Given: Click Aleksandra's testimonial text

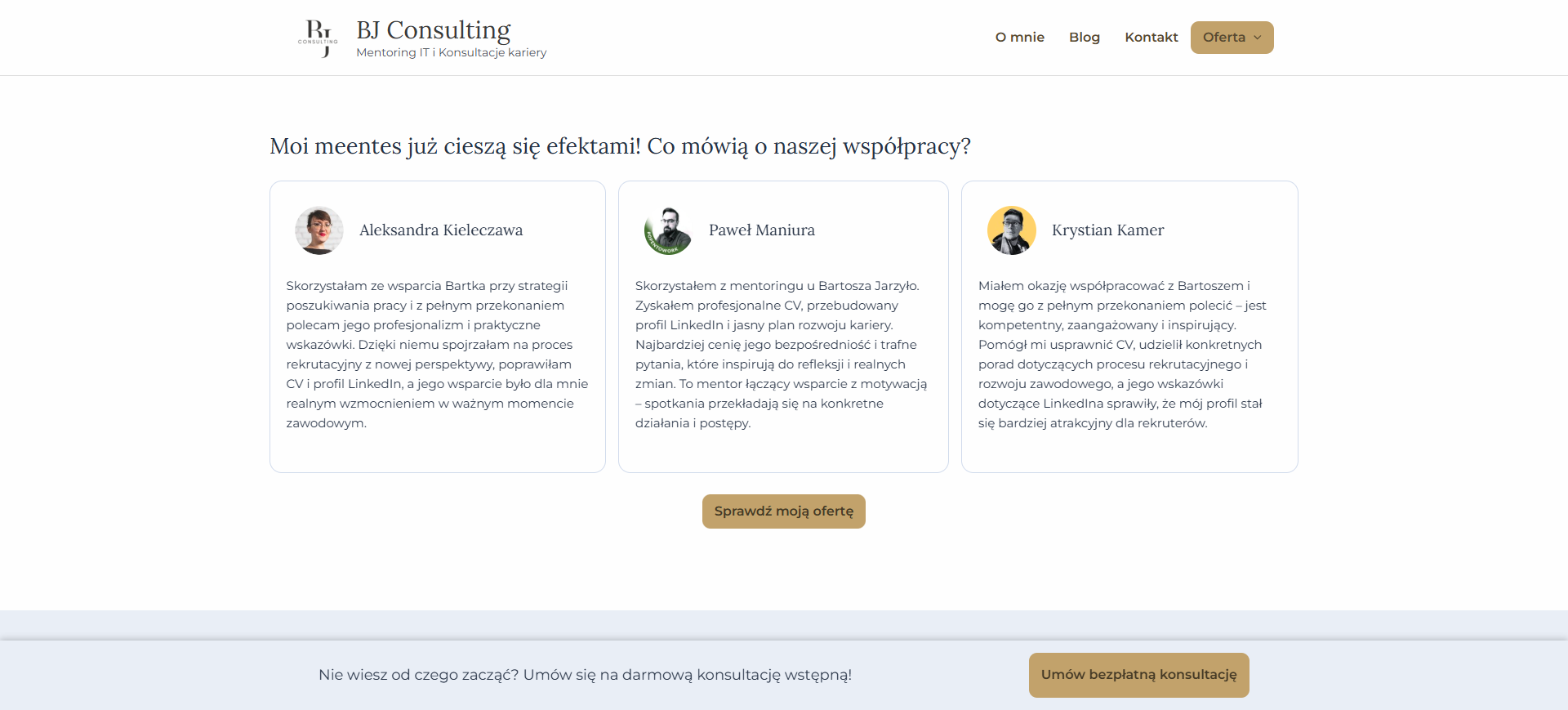Looking at the screenshot, I should (x=437, y=355).
